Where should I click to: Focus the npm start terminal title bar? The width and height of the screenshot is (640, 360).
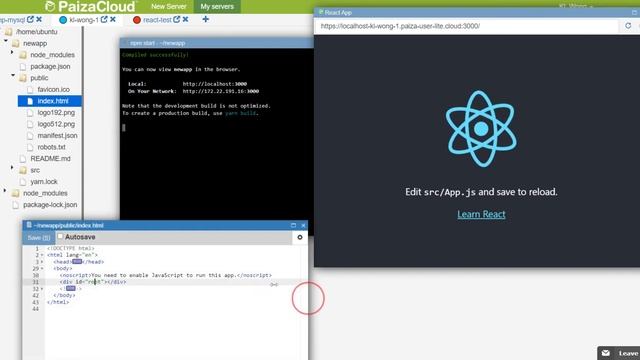point(217,43)
